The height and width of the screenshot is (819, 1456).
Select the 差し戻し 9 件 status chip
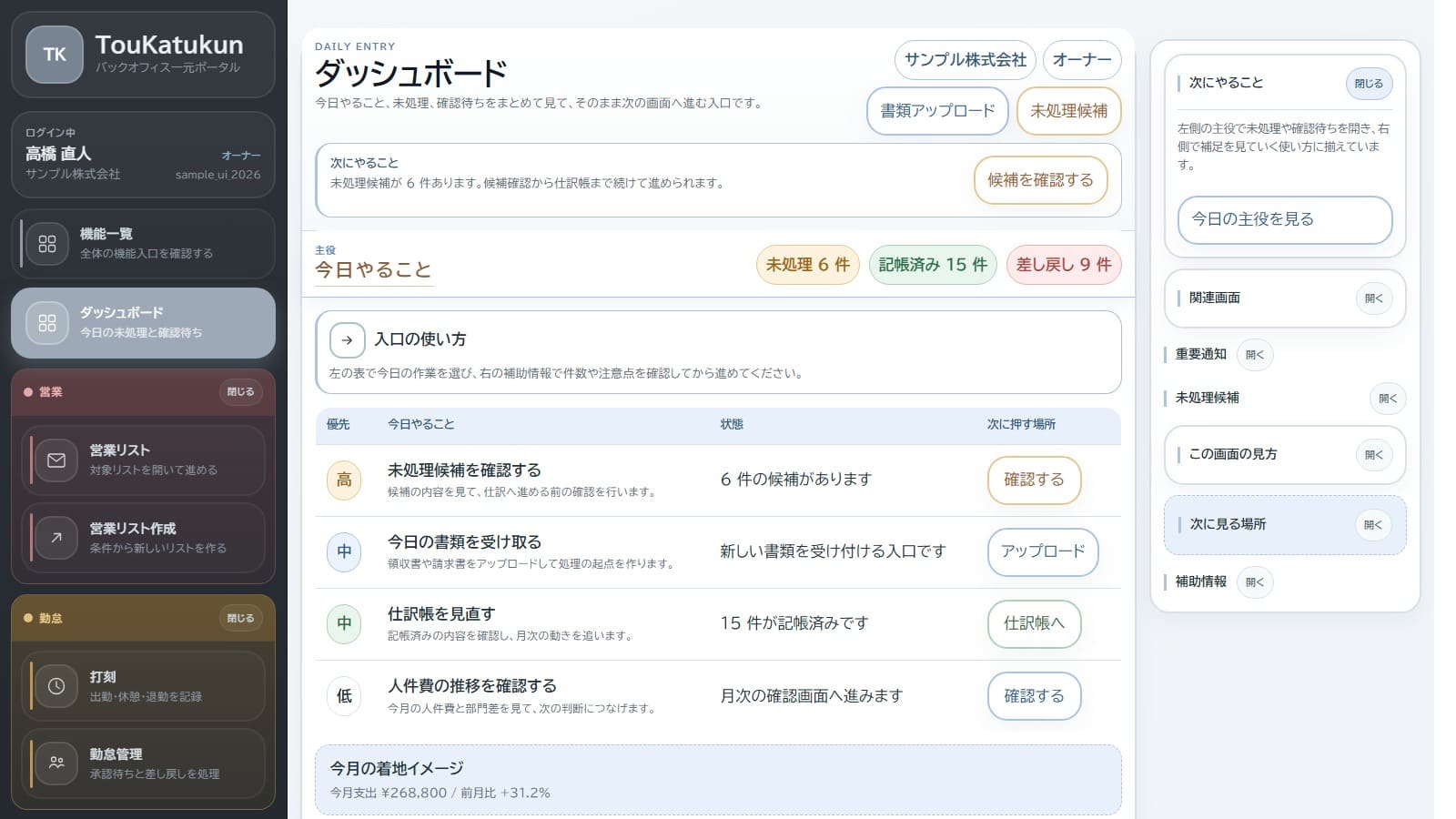[x=1064, y=265]
